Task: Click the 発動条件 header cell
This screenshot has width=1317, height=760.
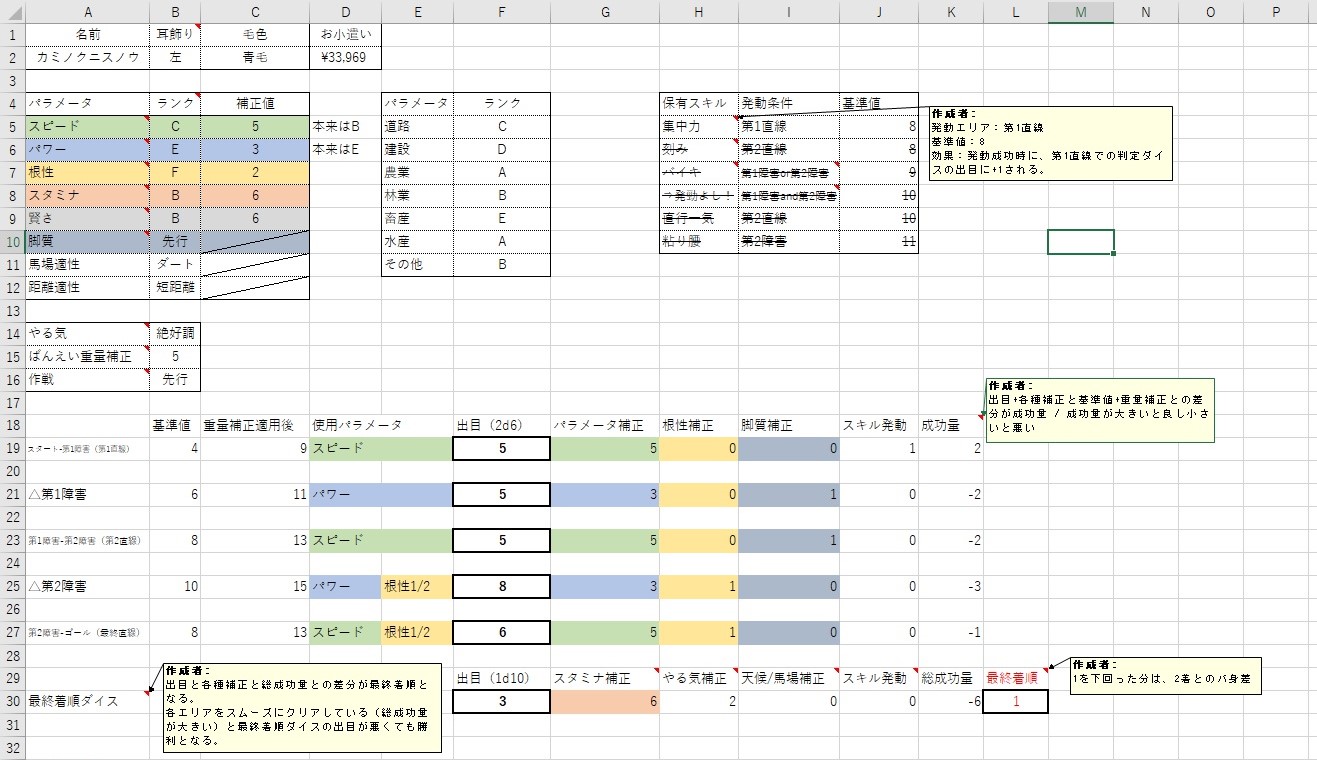Action: (x=789, y=104)
